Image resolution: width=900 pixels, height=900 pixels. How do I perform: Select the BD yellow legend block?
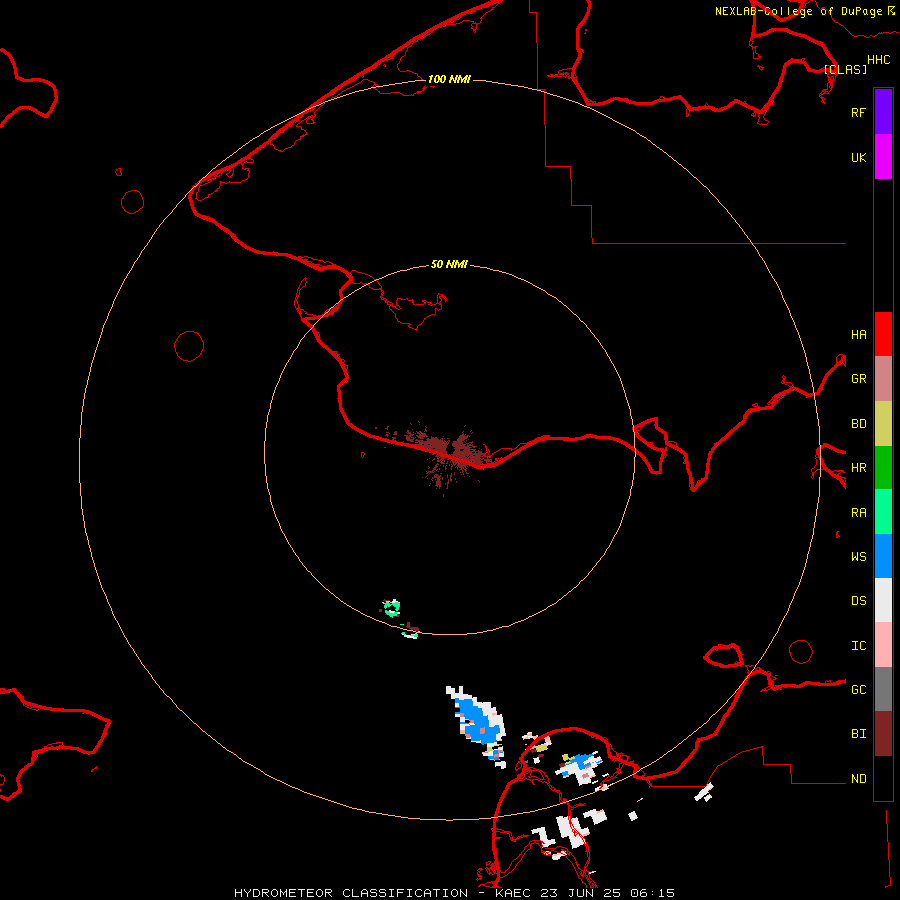coord(883,424)
